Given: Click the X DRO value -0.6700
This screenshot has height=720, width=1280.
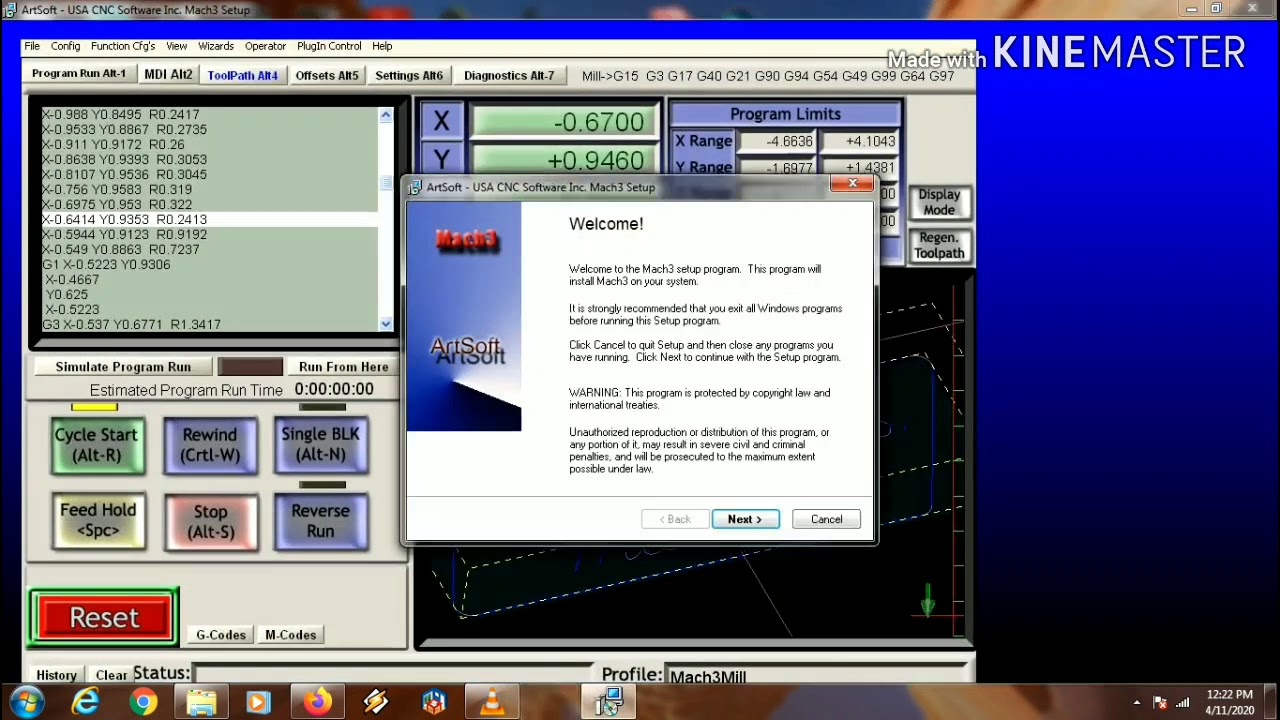Looking at the screenshot, I should (x=564, y=122).
